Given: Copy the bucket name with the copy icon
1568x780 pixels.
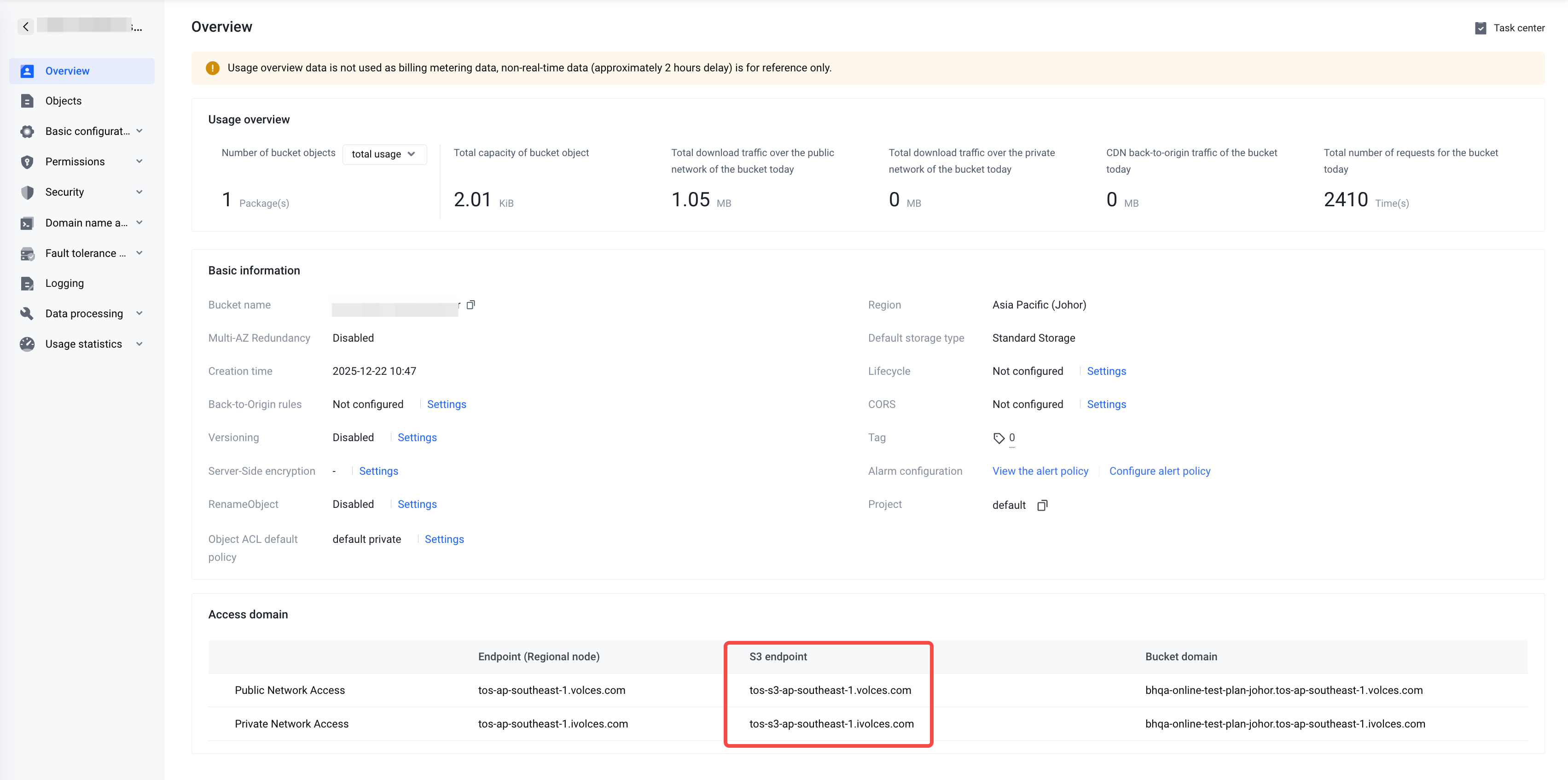Looking at the screenshot, I should pos(470,304).
